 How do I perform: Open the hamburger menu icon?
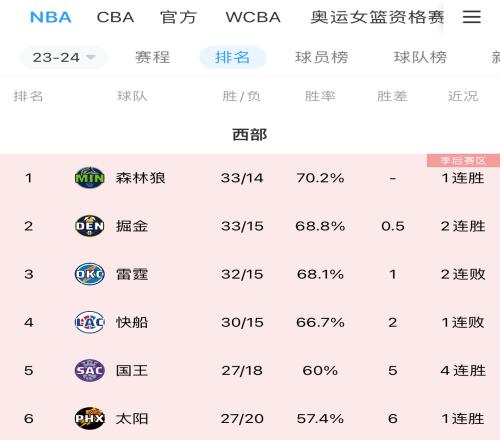[472, 16]
